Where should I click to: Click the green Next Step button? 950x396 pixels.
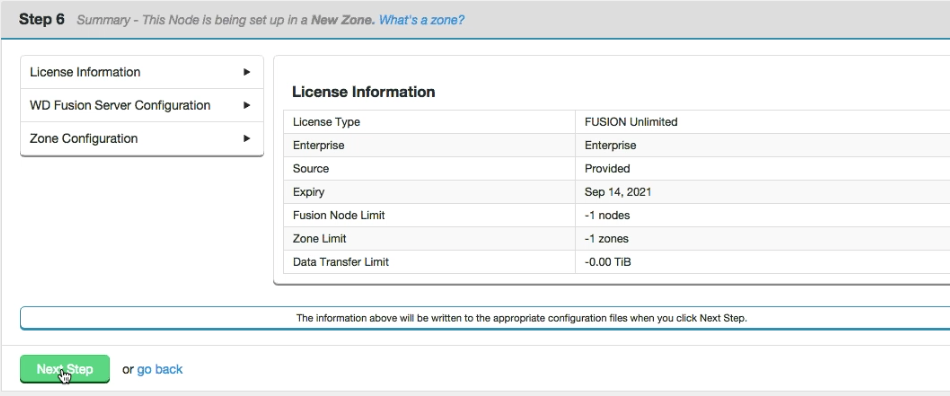coord(65,369)
